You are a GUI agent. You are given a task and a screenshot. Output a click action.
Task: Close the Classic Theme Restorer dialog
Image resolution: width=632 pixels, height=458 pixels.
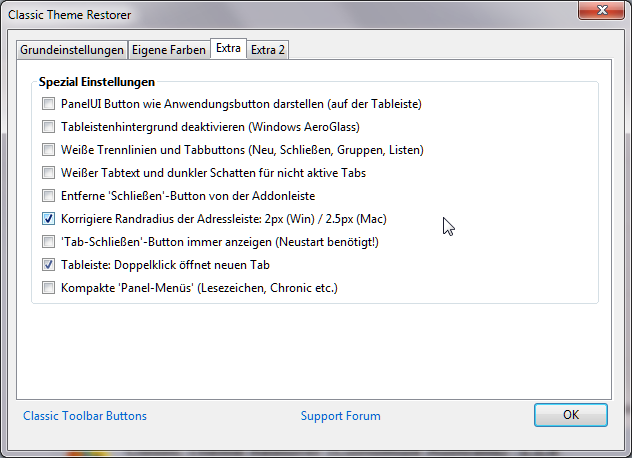[x=599, y=9]
